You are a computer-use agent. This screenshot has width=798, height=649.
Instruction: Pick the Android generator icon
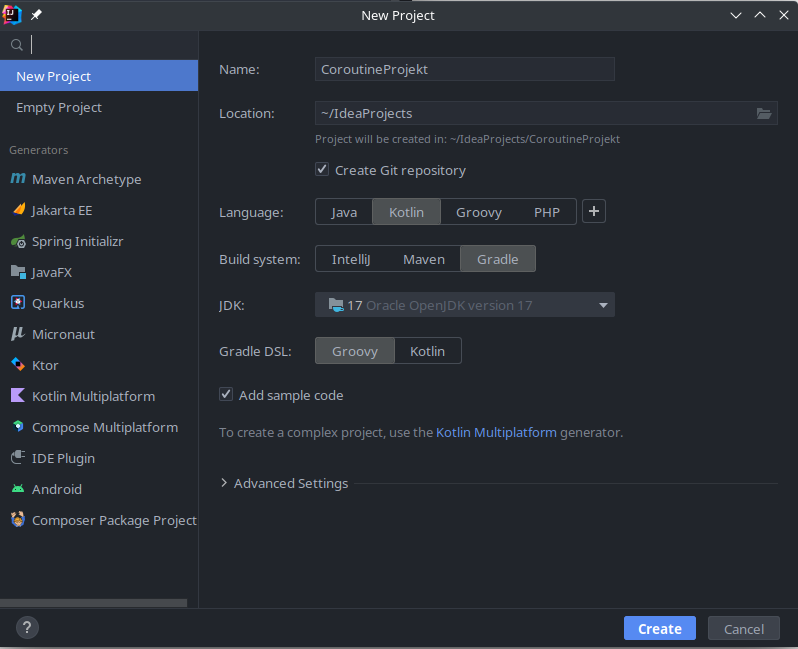coord(18,489)
